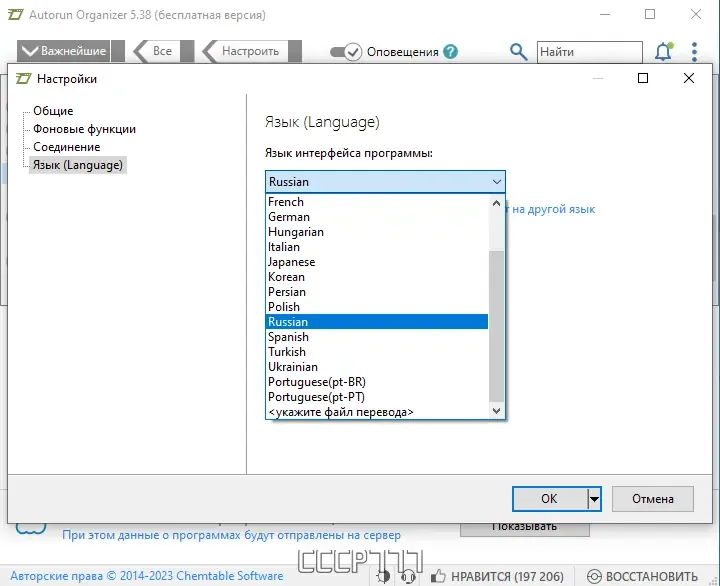Choose Italian from language list
The width and height of the screenshot is (720, 586).
tap(377, 247)
